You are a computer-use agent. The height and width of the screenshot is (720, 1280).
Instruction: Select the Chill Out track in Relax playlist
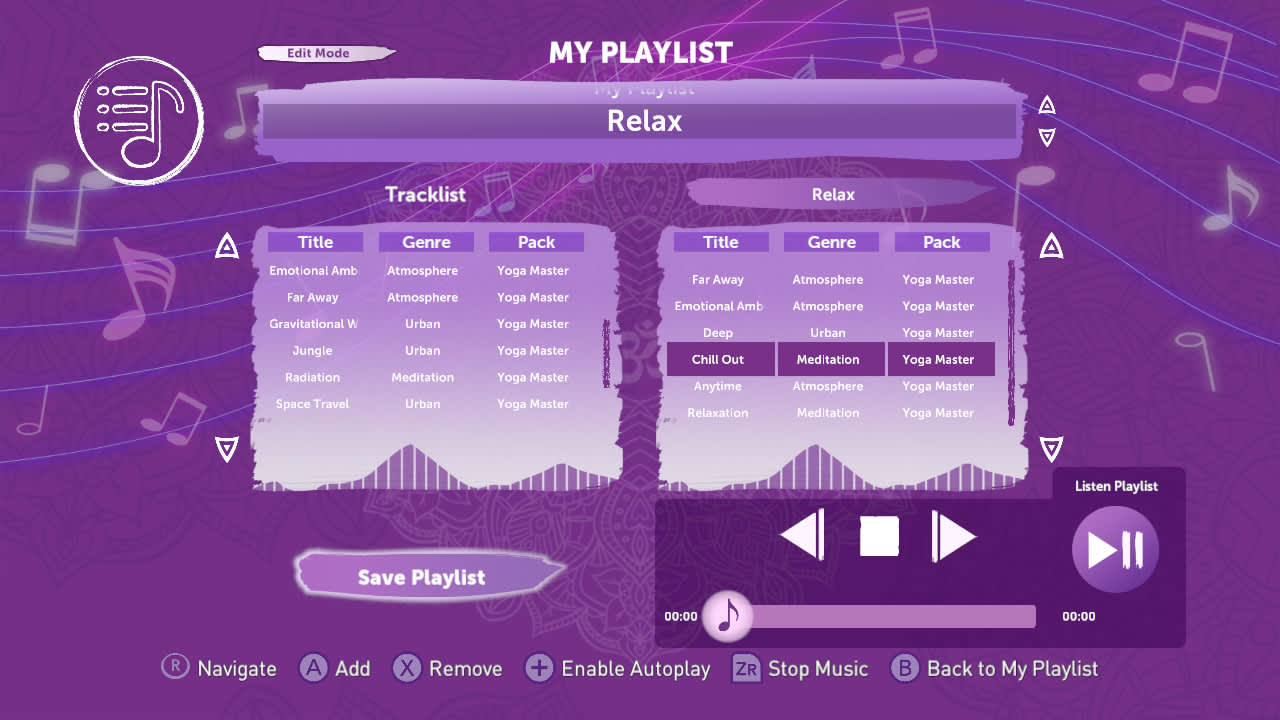point(719,359)
